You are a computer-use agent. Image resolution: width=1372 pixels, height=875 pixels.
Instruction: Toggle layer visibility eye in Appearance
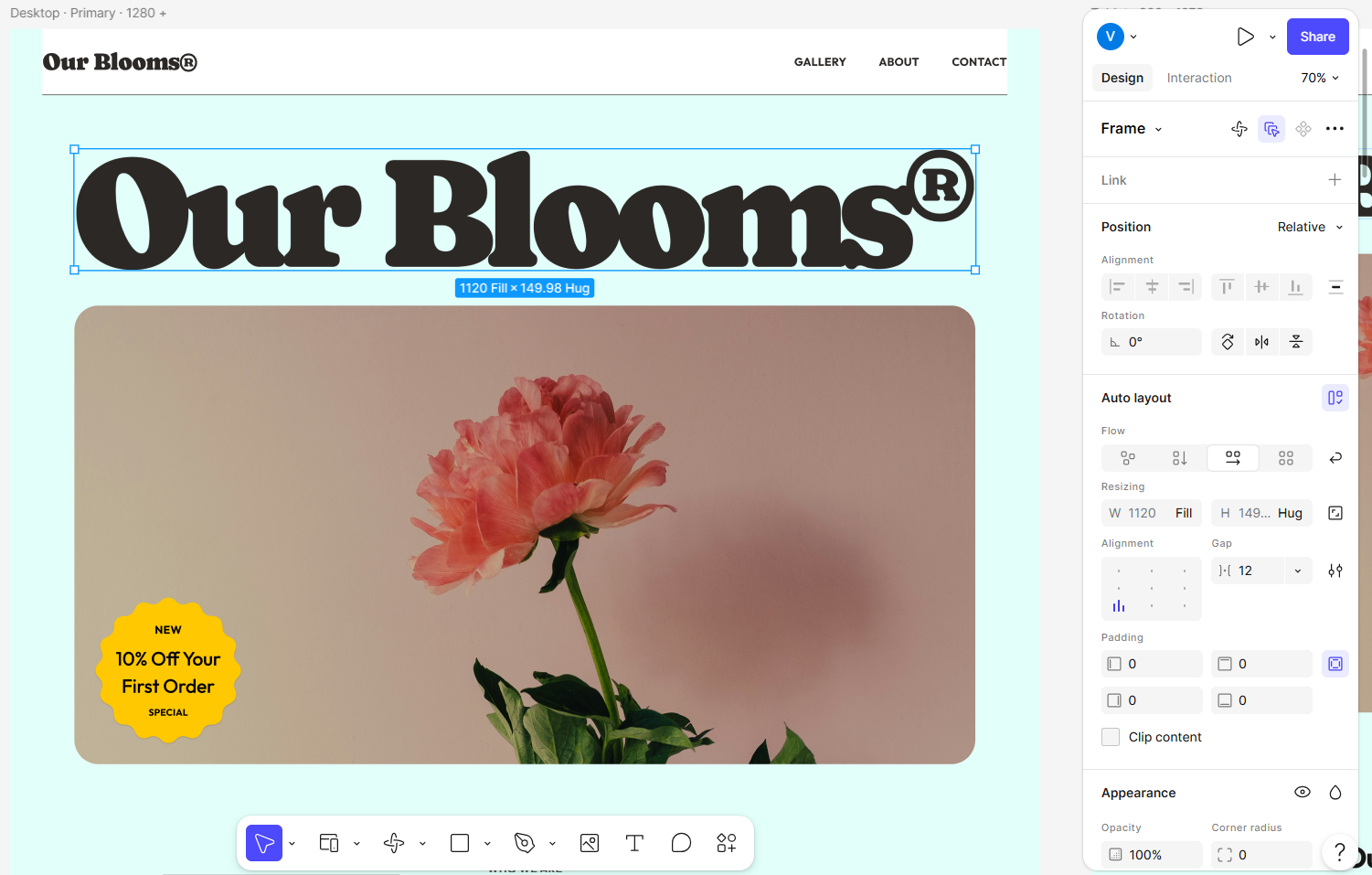(1303, 793)
